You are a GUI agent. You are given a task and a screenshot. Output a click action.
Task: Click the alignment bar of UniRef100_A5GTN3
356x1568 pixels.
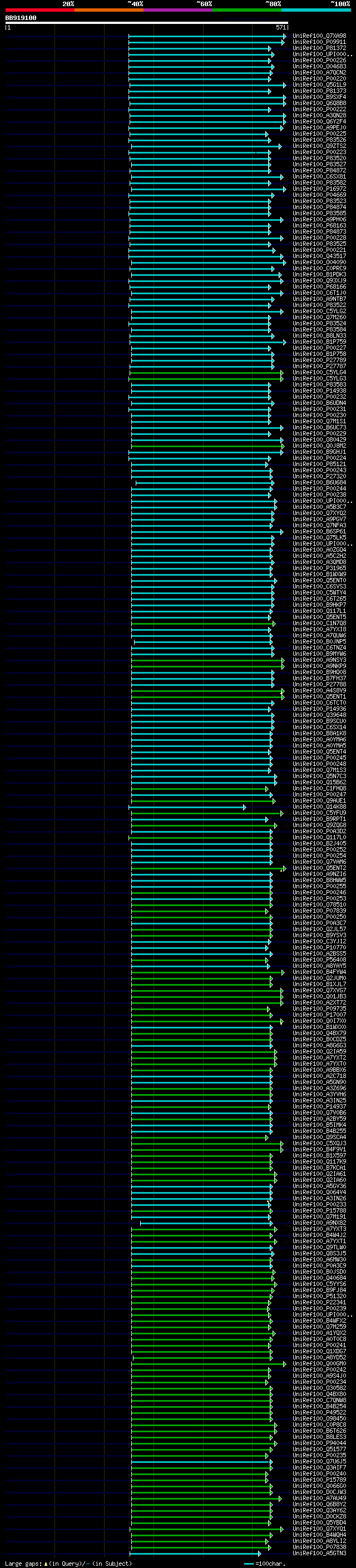[196, 1554]
